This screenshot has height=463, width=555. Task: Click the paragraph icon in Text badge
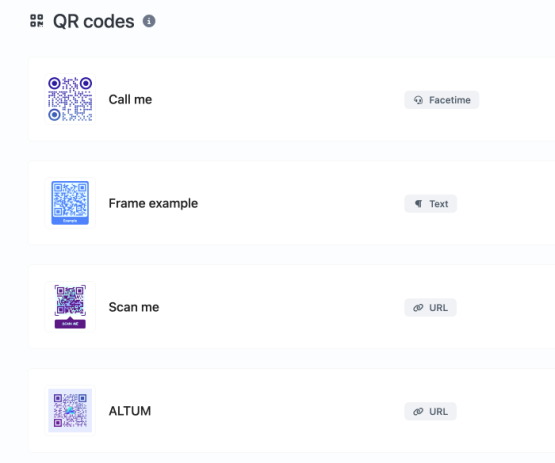(418, 204)
